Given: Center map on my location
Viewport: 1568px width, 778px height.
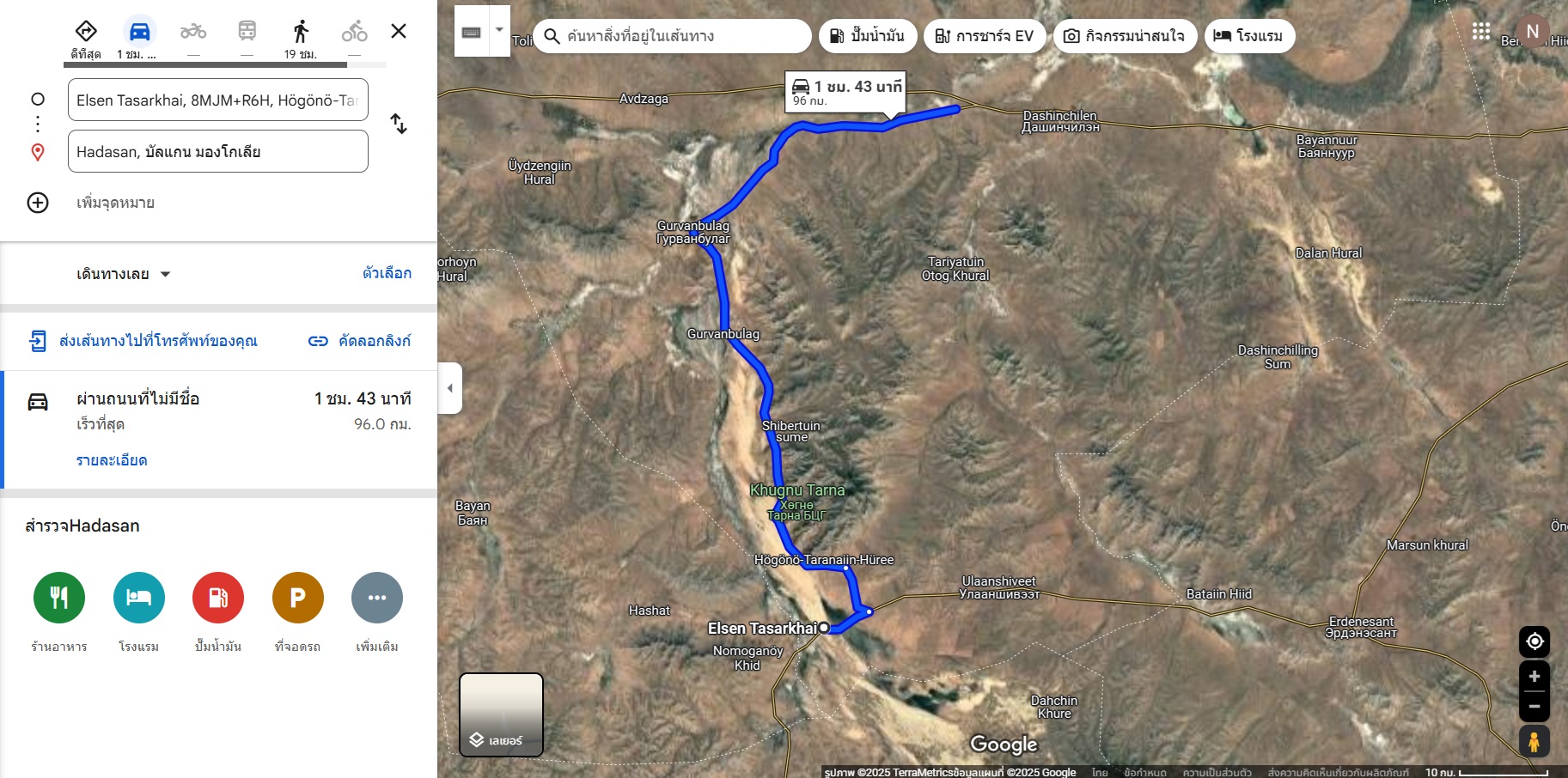Looking at the screenshot, I should [1534, 641].
